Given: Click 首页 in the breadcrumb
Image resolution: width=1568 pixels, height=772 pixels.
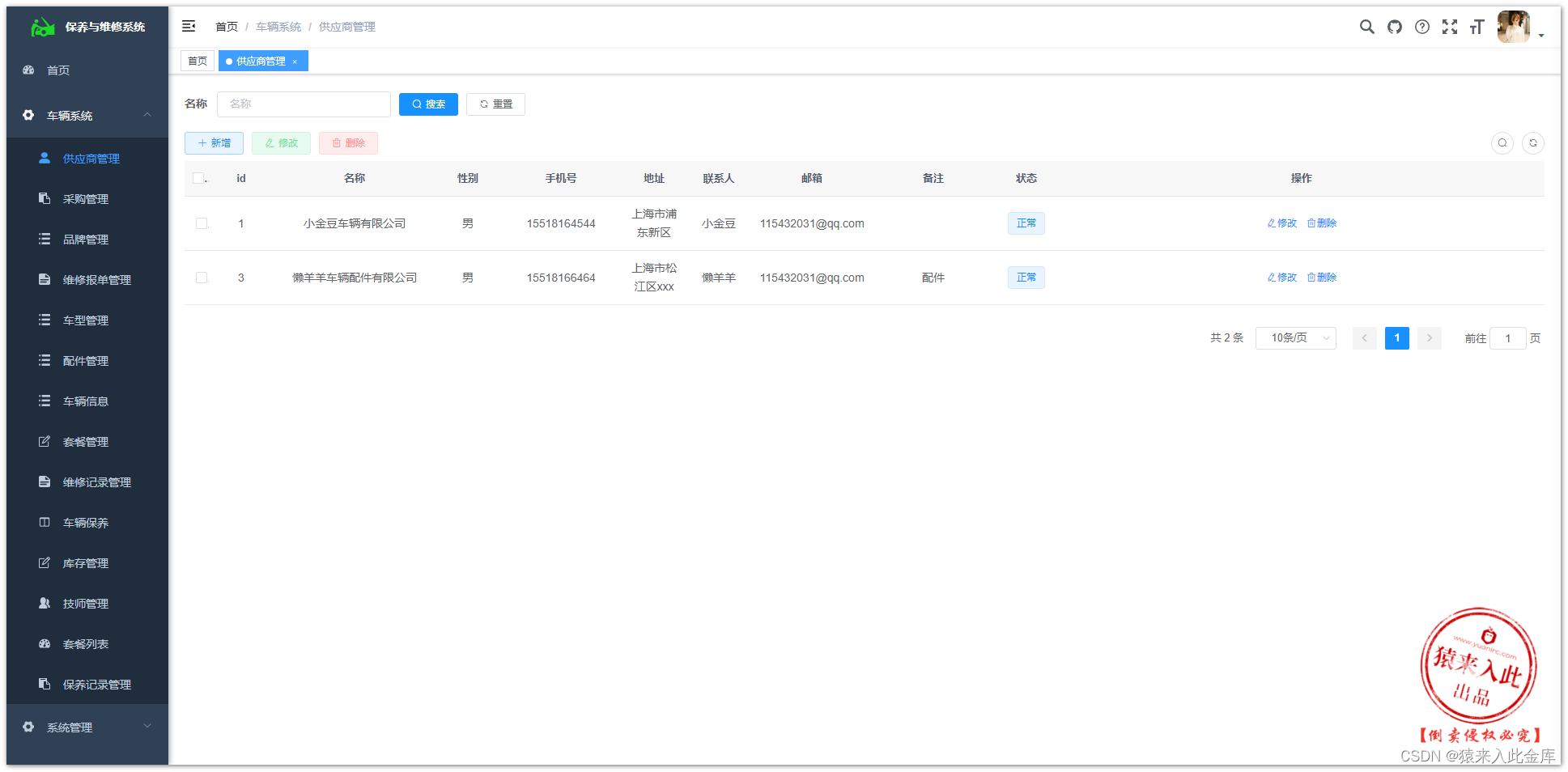Looking at the screenshot, I should pos(227,27).
